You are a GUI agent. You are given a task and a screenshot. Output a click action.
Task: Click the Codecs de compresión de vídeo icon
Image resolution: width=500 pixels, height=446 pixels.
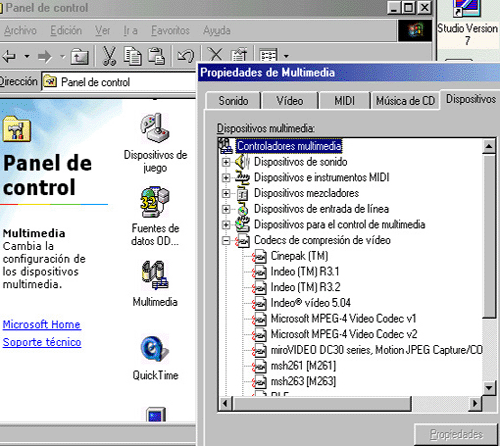click(242, 240)
